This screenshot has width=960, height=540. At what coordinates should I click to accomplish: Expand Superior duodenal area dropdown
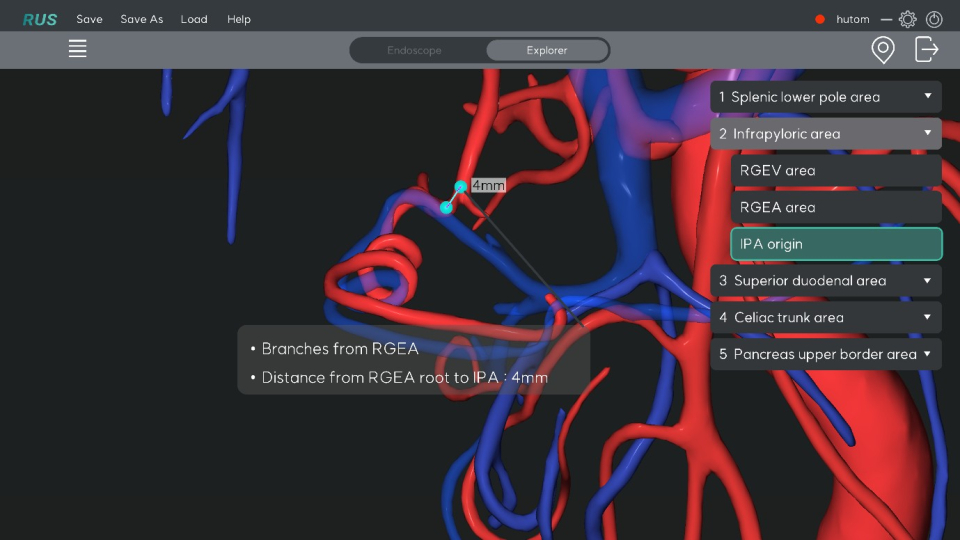click(826, 281)
